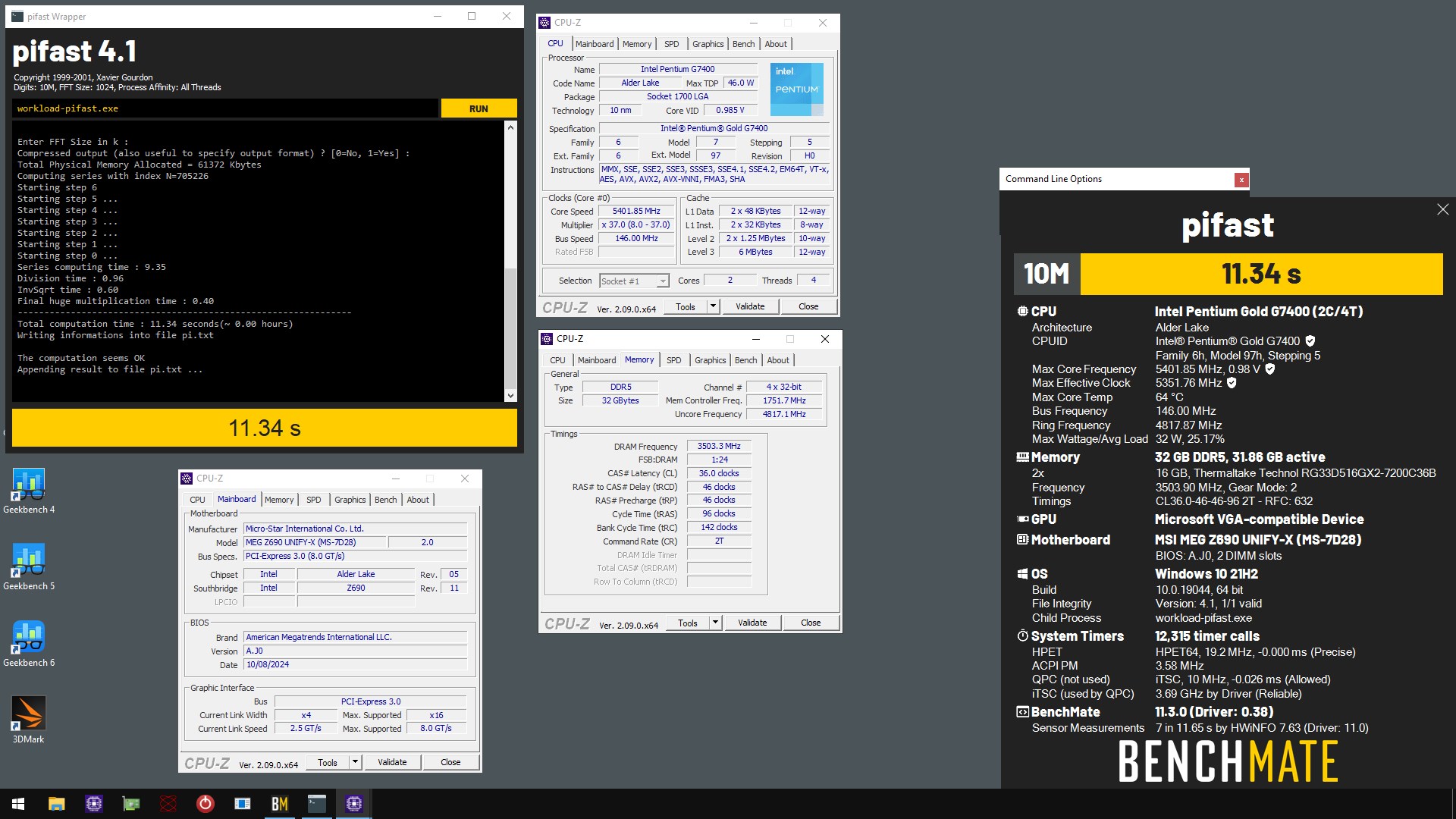Viewport: 1456px width, 819px height.
Task: Open SPD tab in CPU-Z Memory window
Action: click(x=674, y=360)
